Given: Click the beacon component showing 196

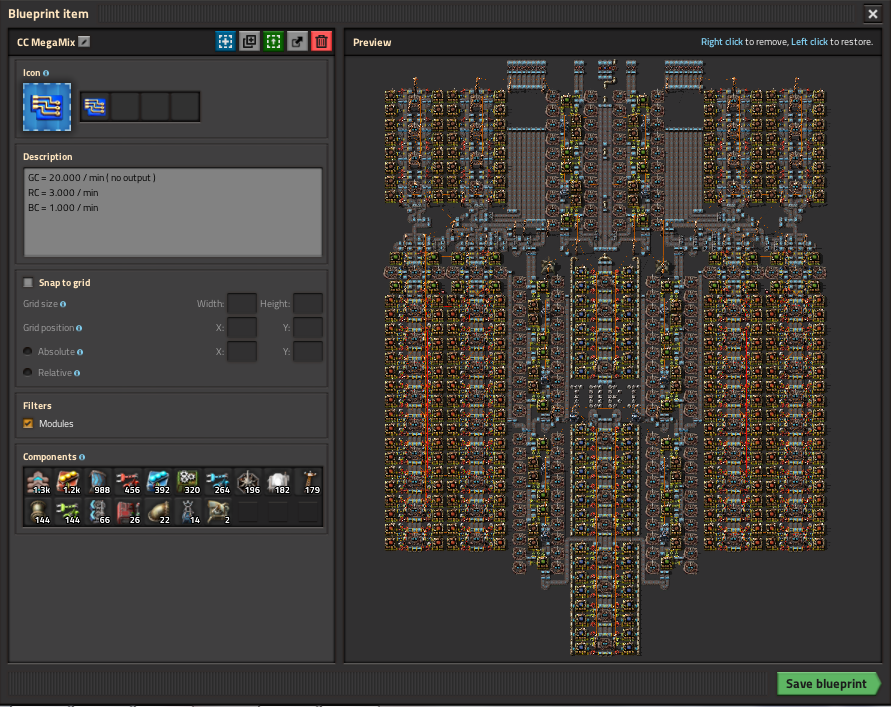Looking at the screenshot, I should (248, 482).
